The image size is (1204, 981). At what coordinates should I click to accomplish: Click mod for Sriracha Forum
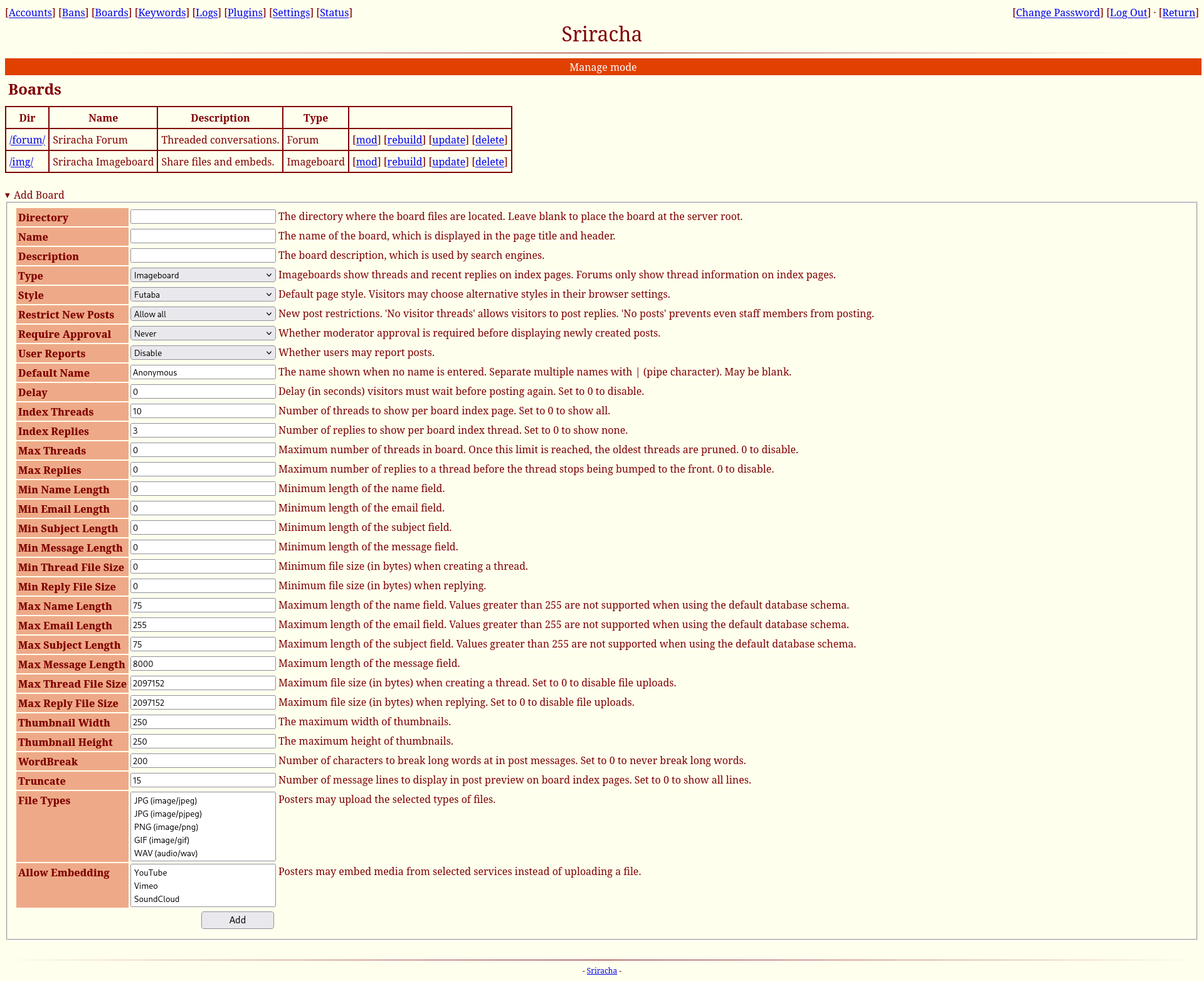point(367,140)
